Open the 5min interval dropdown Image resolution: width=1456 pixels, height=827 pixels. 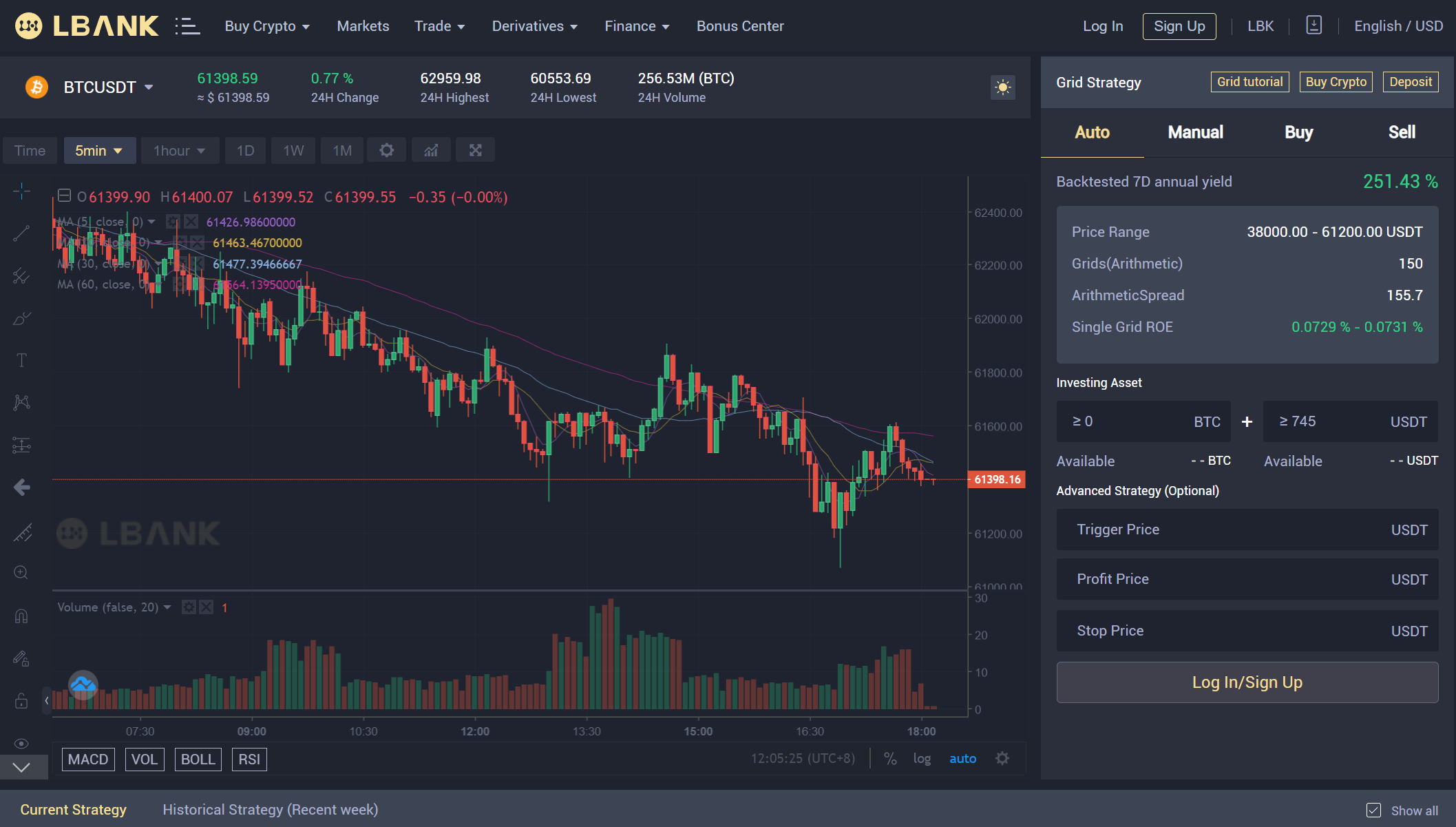(99, 150)
